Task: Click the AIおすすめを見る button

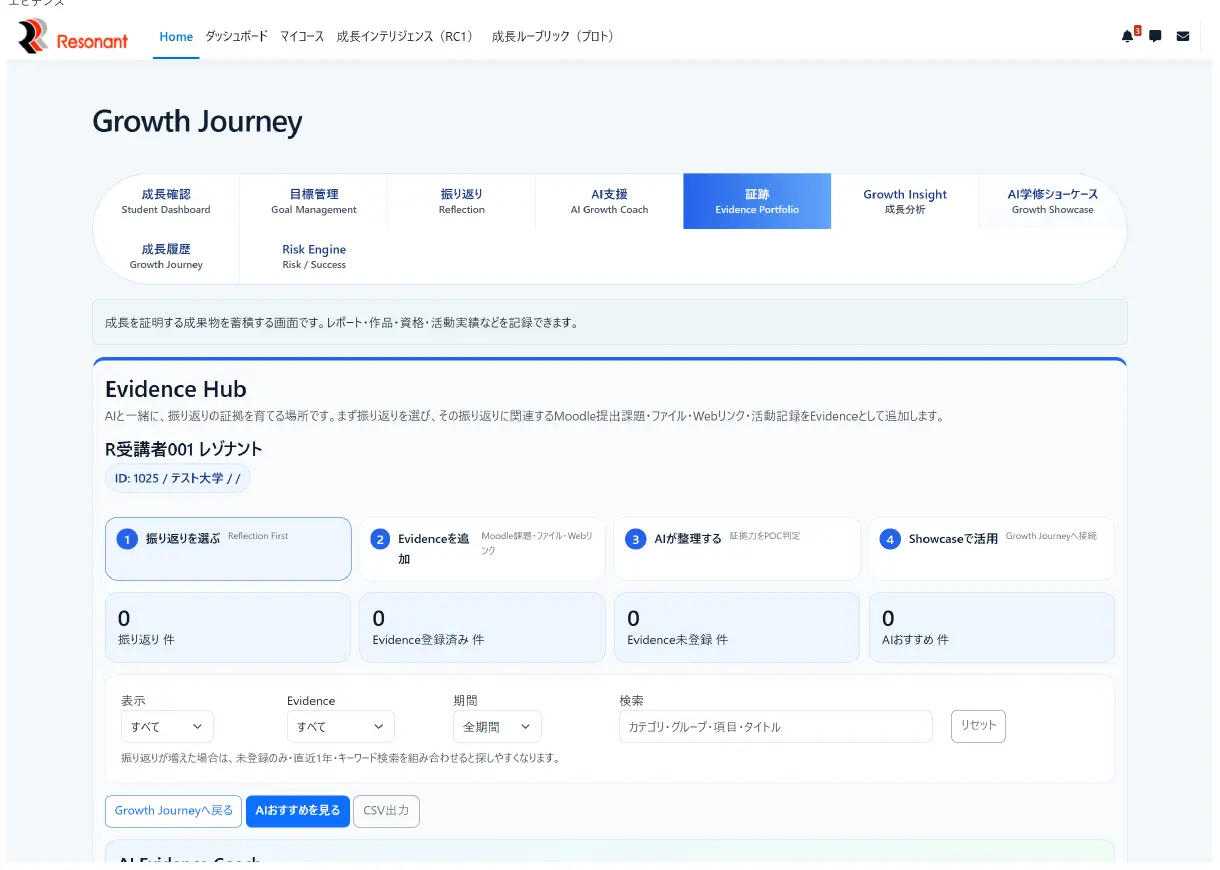Action: [x=298, y=811]
